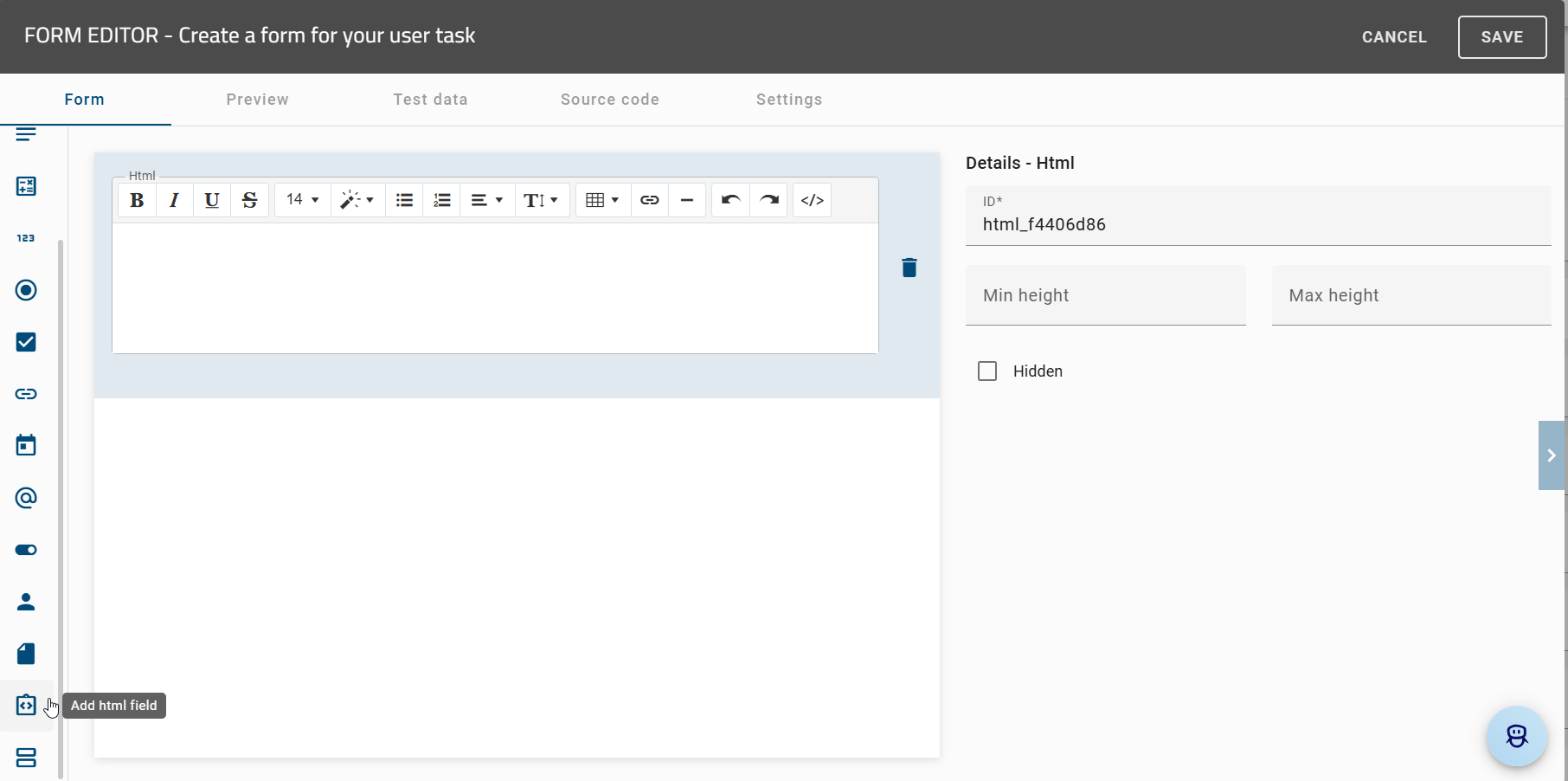
Task: Enable the Hidden checkbox
Action: tap(987, 371)
